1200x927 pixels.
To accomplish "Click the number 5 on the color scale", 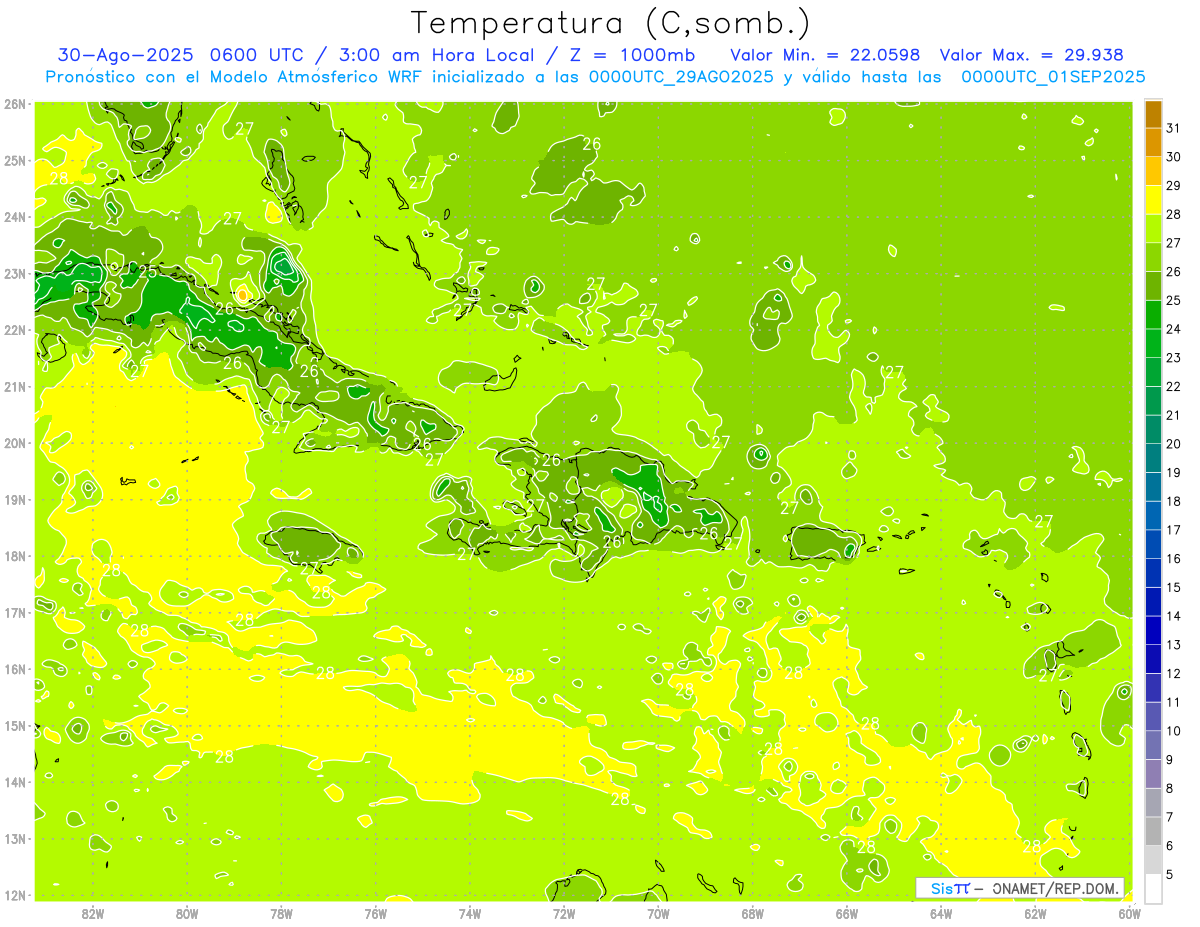I will pyautogui.click(x=1171, y=874).
